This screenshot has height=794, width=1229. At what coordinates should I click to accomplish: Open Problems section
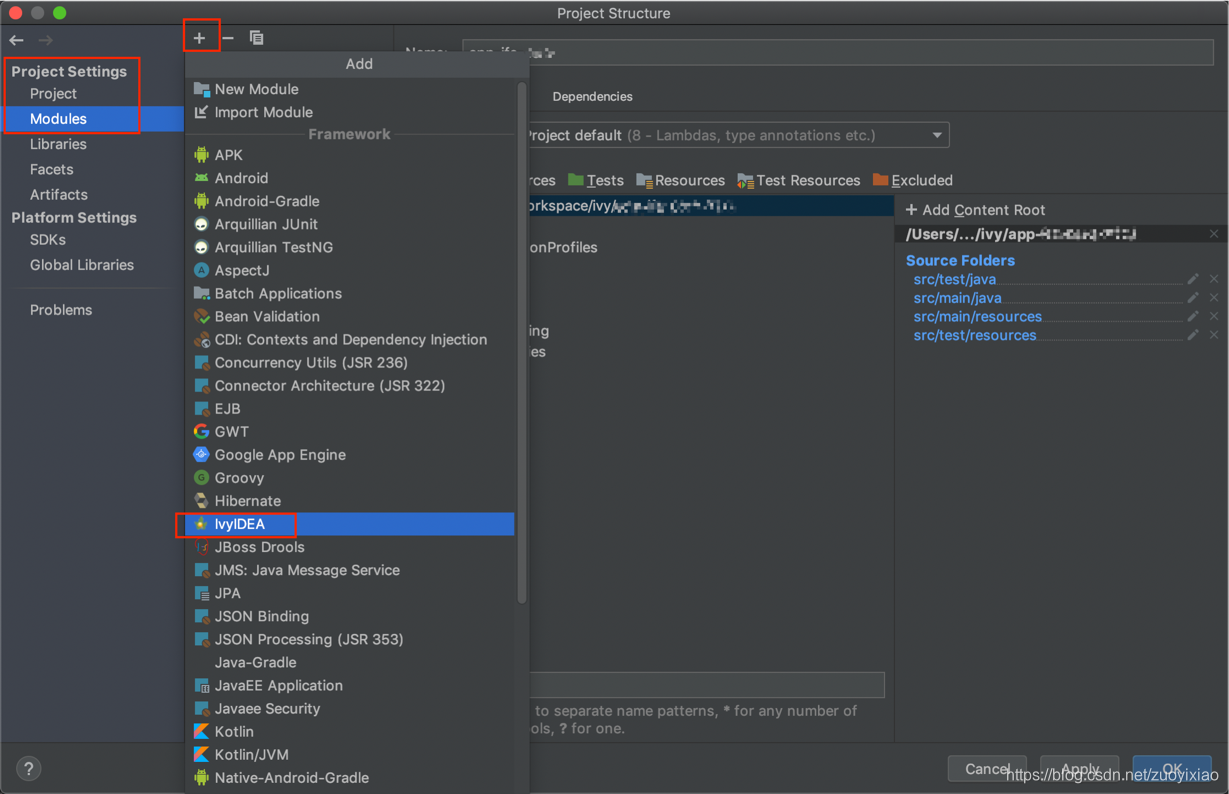point(61,310)
